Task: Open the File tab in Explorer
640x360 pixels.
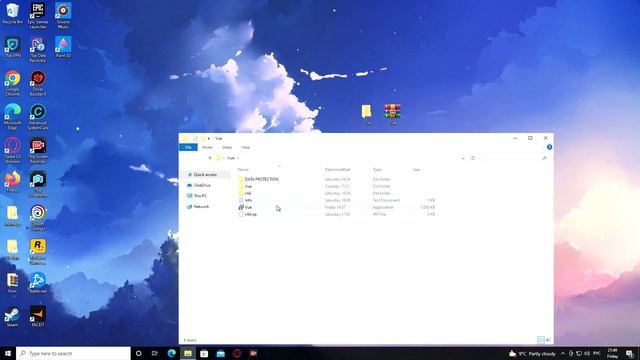Action: [x=188, y=147]
